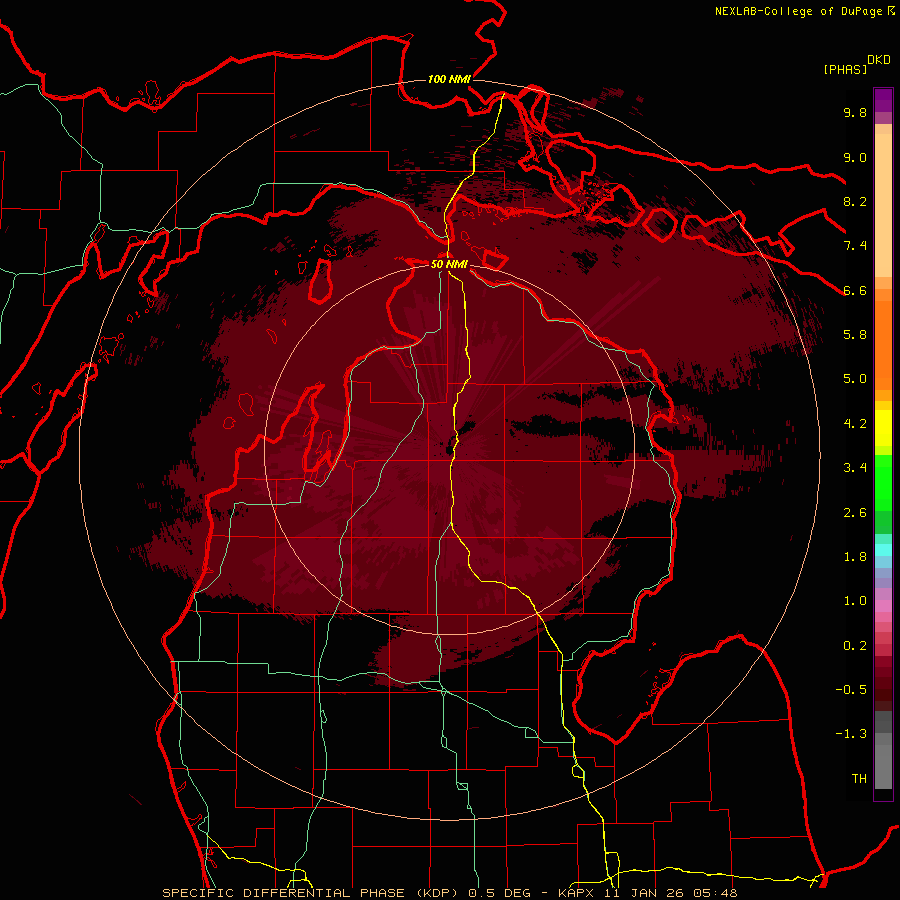Click the 50 NMI range ring label
Viewport: 900px width, 900px height.
(x=449, y=264)
